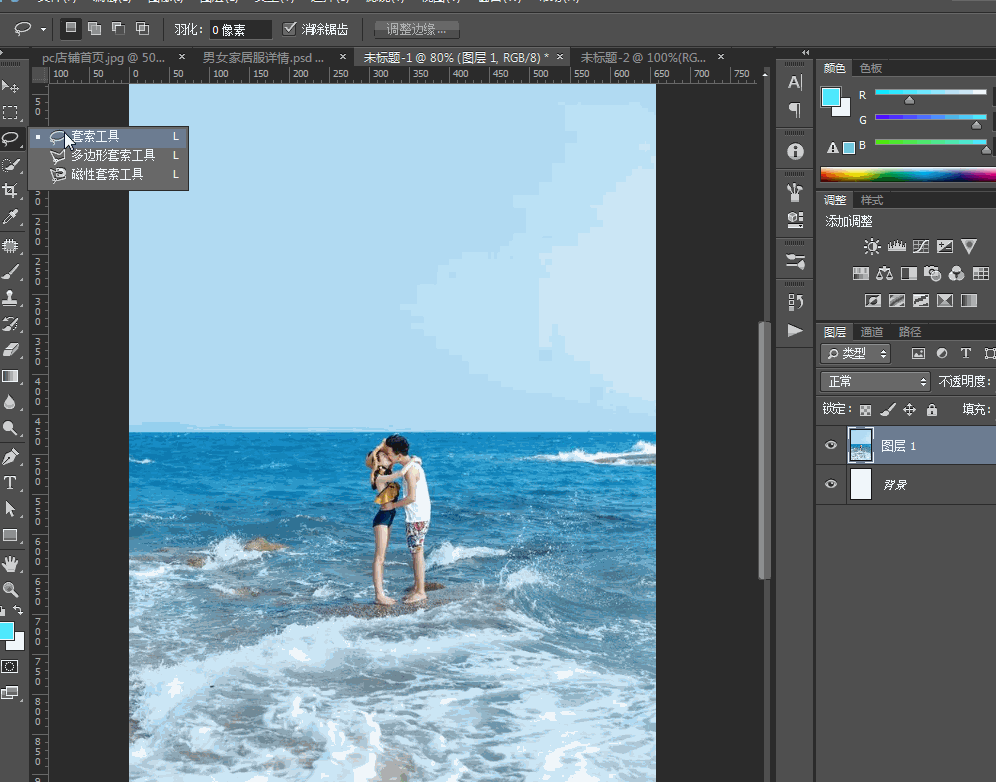Close the 未标题-1 document tab
The image size is (996, 782).
560,57
